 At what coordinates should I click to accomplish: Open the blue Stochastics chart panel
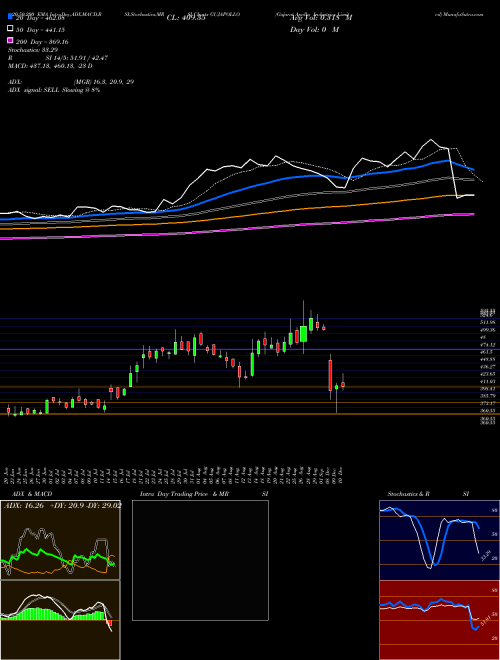pyautogui.click(x=439, y=540)
